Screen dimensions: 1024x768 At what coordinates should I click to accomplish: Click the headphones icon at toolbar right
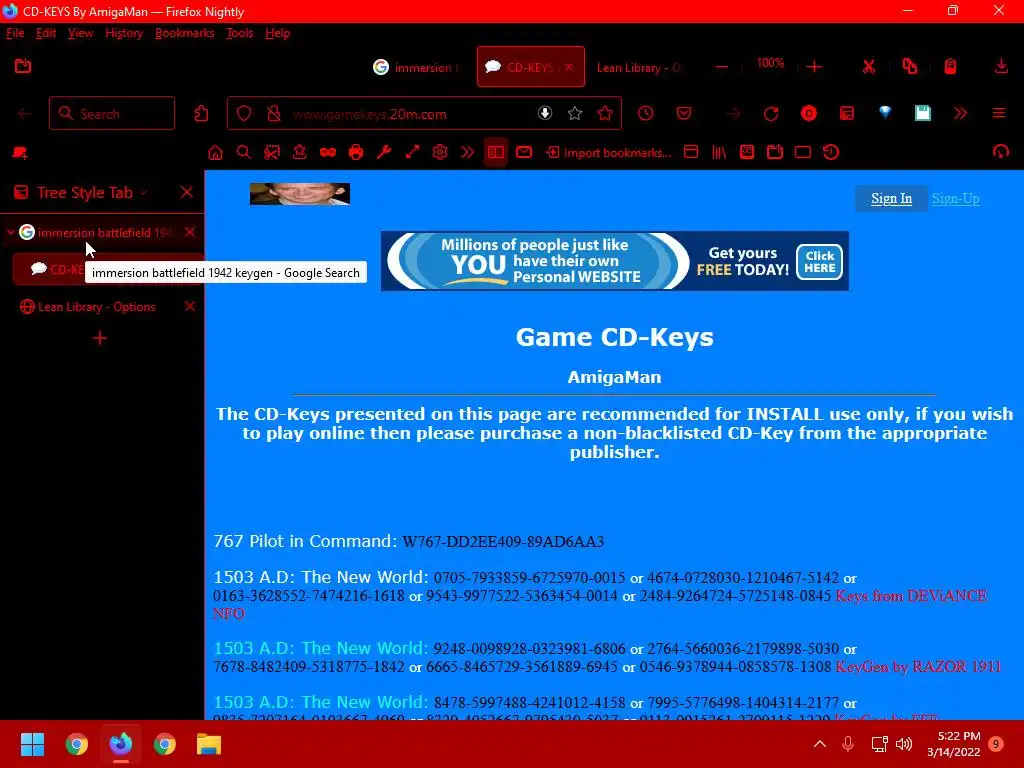point(1000,153)
